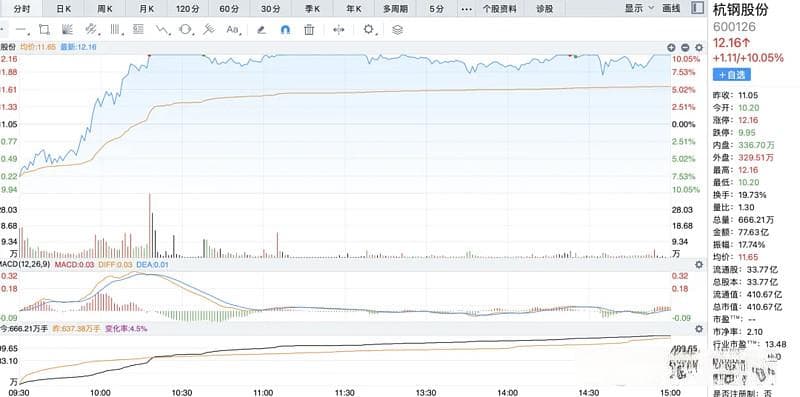This screenshot has height=397, width=800.
Task: Click the pencil edit drawing icon
Action: 261,30
